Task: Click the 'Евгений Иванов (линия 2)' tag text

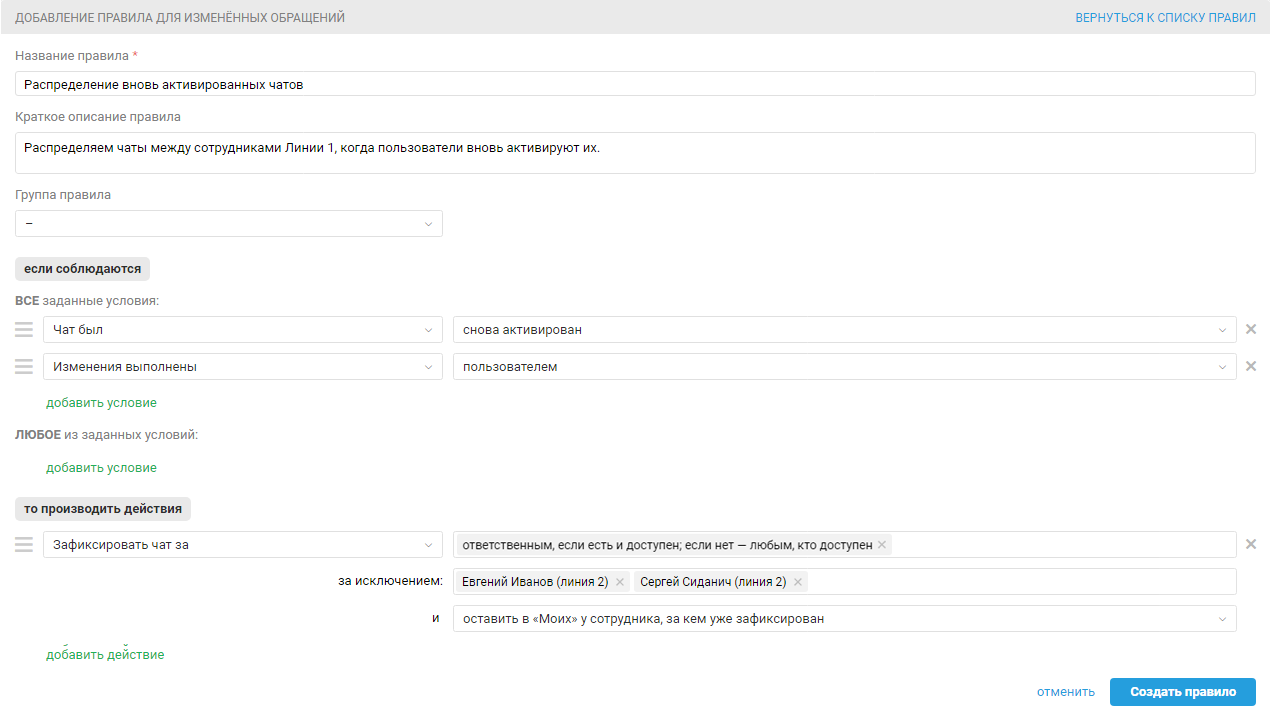Action: click(x=535, y=582)
